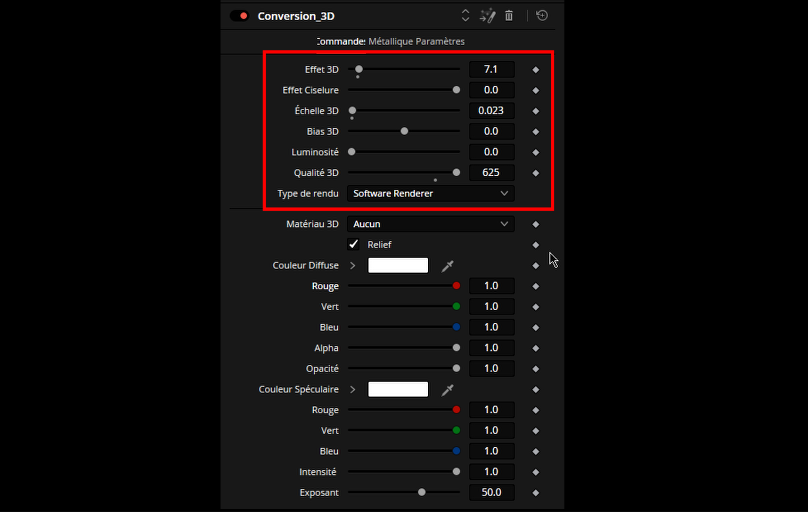Delete the Conversion_3D effect with the trash icon
This screenshot has height=512, width=808.
pos(509,16)
